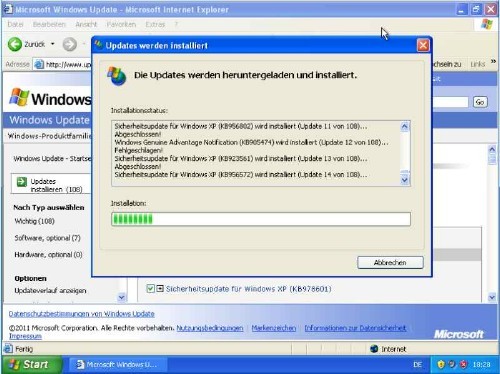Click the Internet zone globe icon

(374, 349)
